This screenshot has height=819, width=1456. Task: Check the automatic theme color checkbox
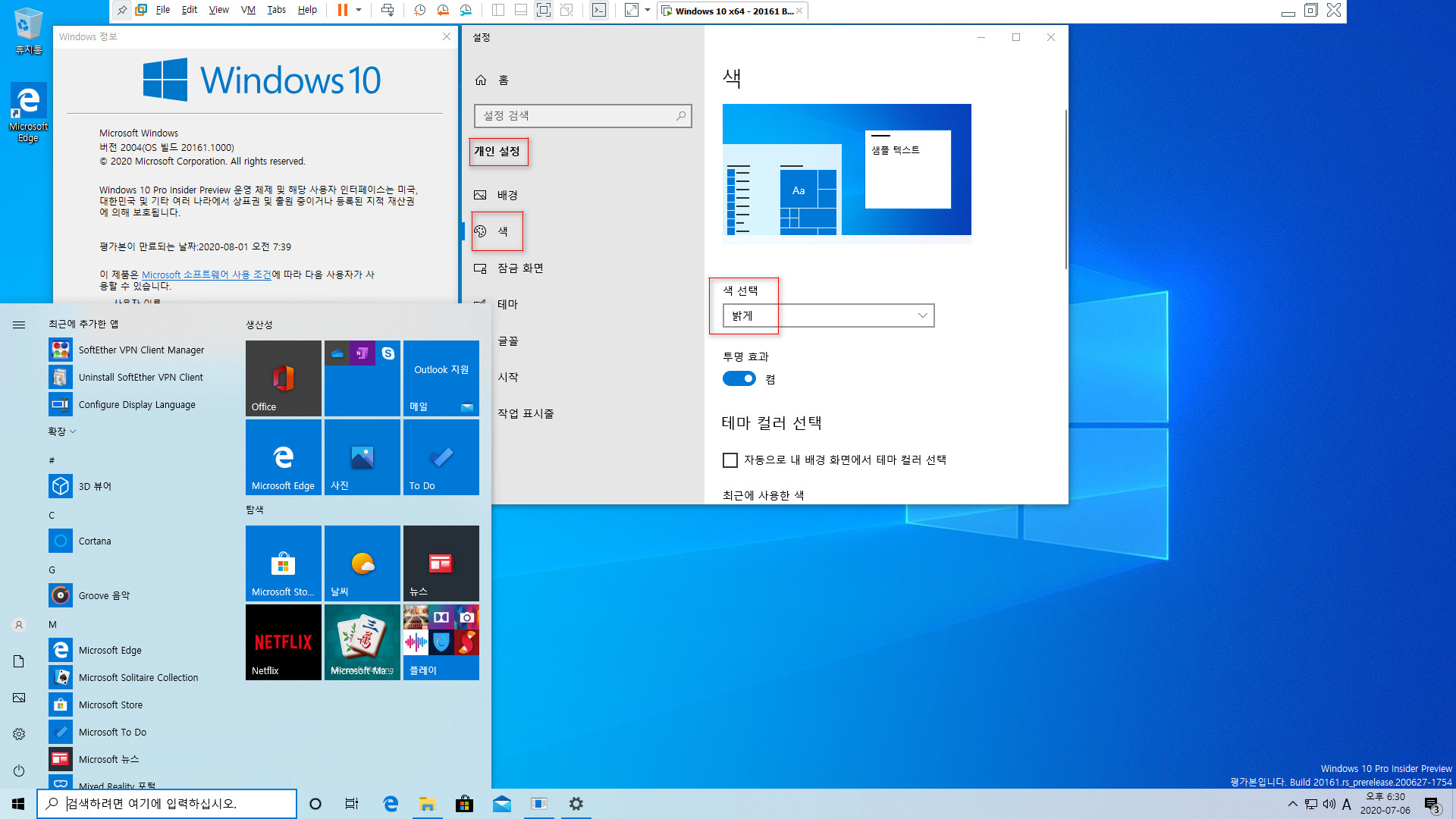pos(730,460)
